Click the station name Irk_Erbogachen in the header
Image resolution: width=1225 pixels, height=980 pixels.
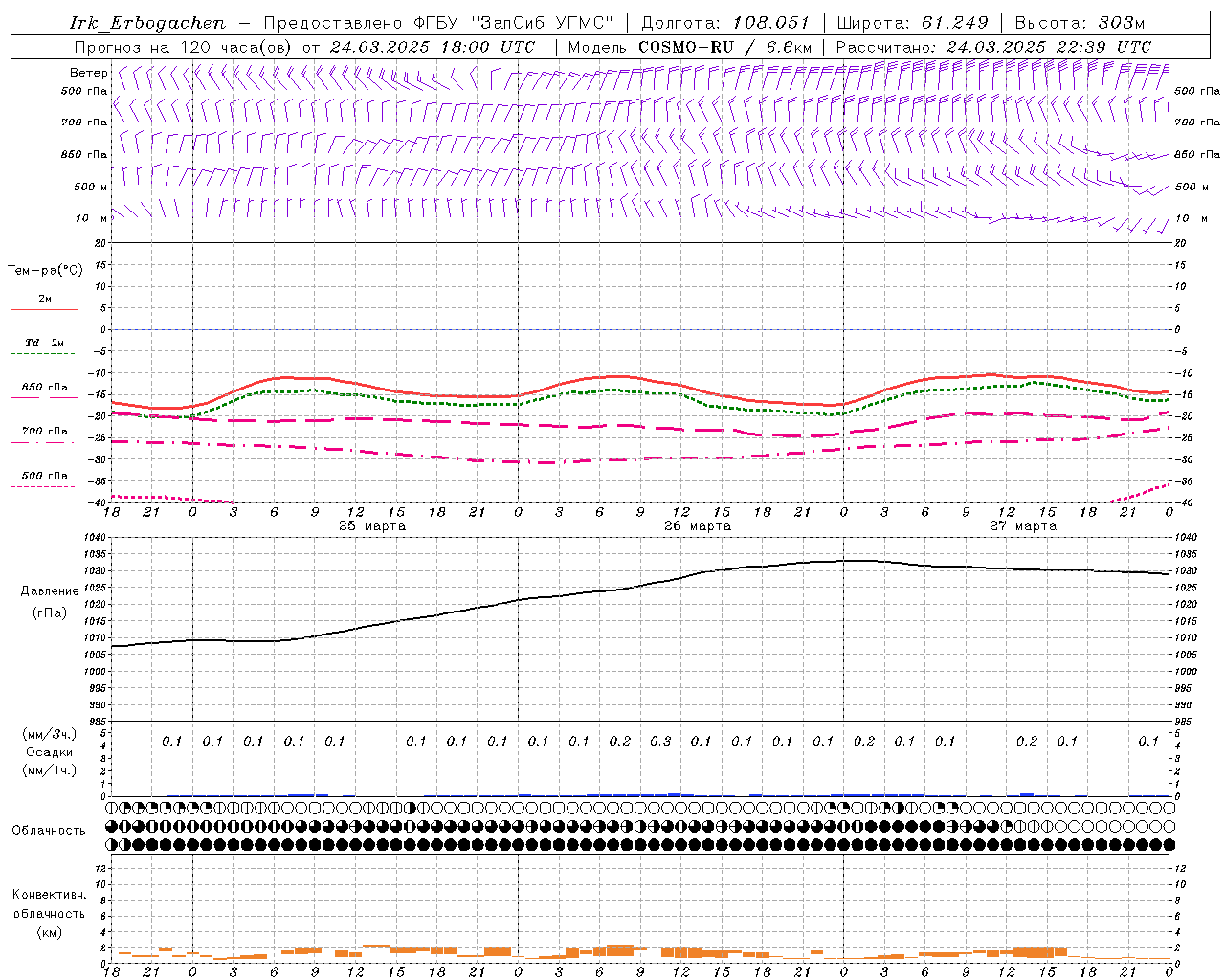(x=147, y=23)
